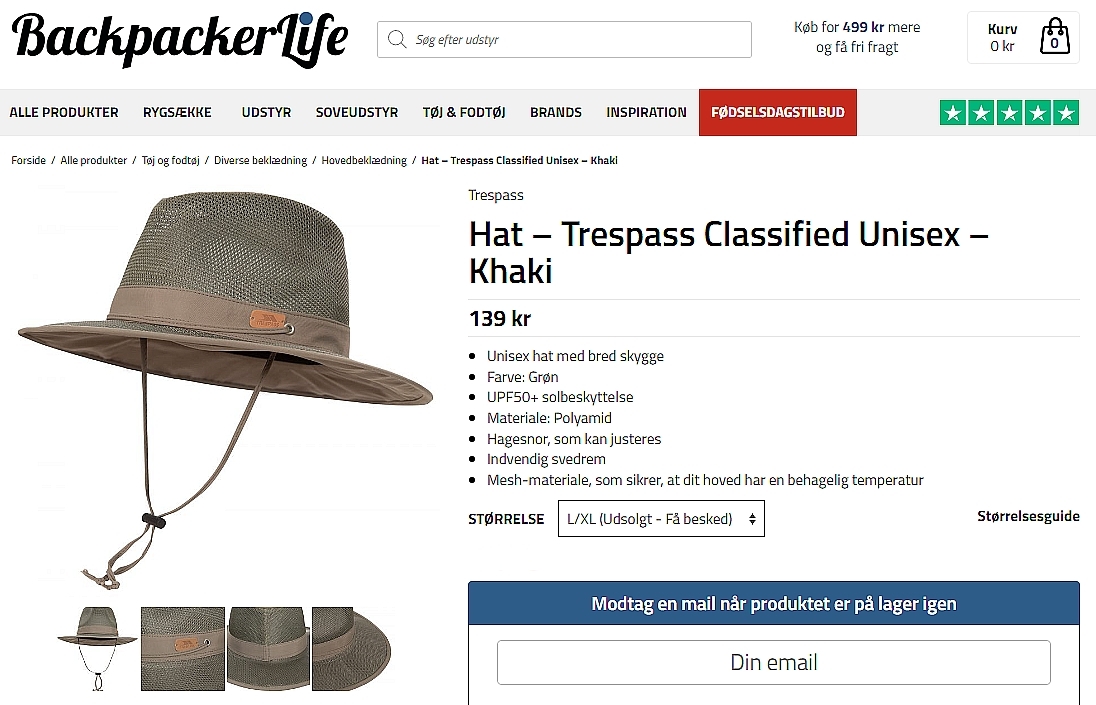Click the Trustpilot five-star rating
This screenshot has height=705, width=1096.
click(x=1009, y=112)
